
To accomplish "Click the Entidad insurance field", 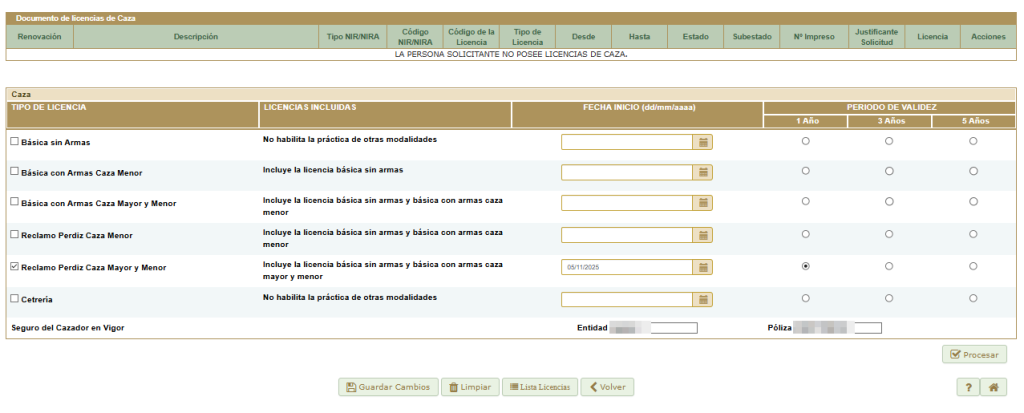I will point(653,327).
